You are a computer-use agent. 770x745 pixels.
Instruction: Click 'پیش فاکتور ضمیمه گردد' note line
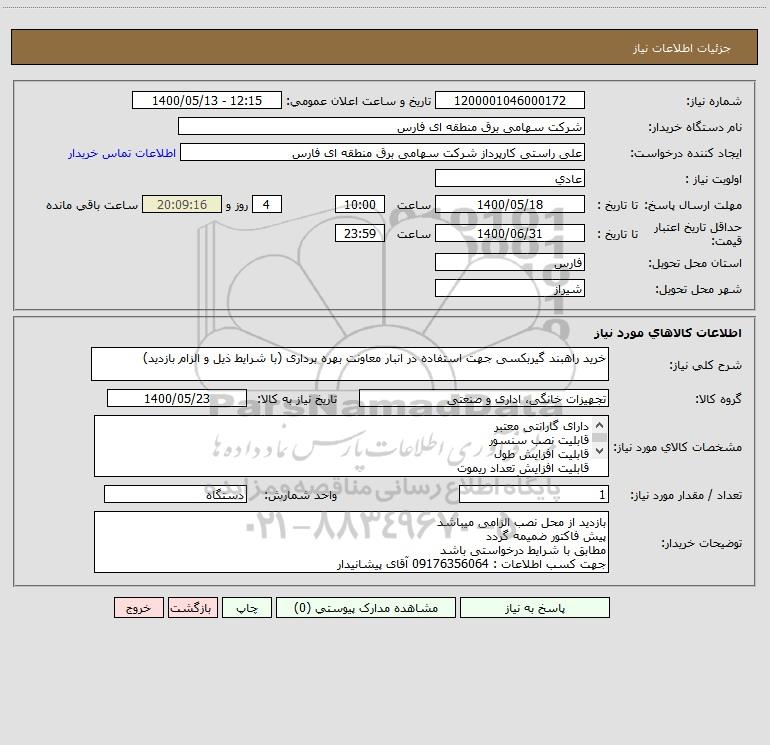pyautogui.click(x=546, y=536)
